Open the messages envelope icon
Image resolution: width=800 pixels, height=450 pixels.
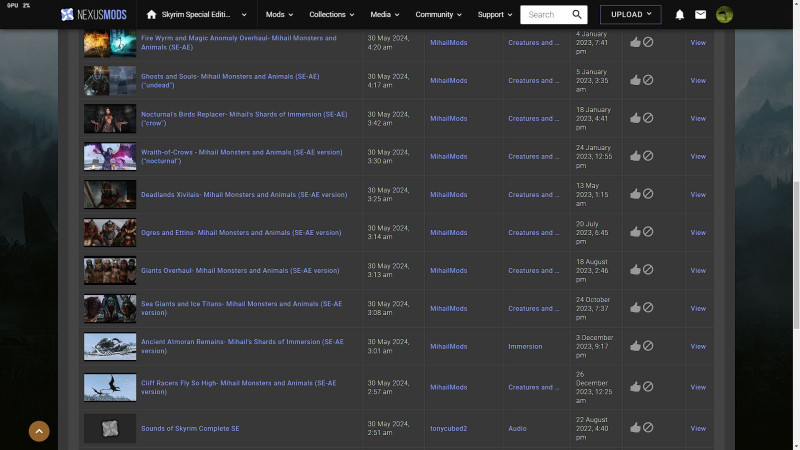[701, 15]
